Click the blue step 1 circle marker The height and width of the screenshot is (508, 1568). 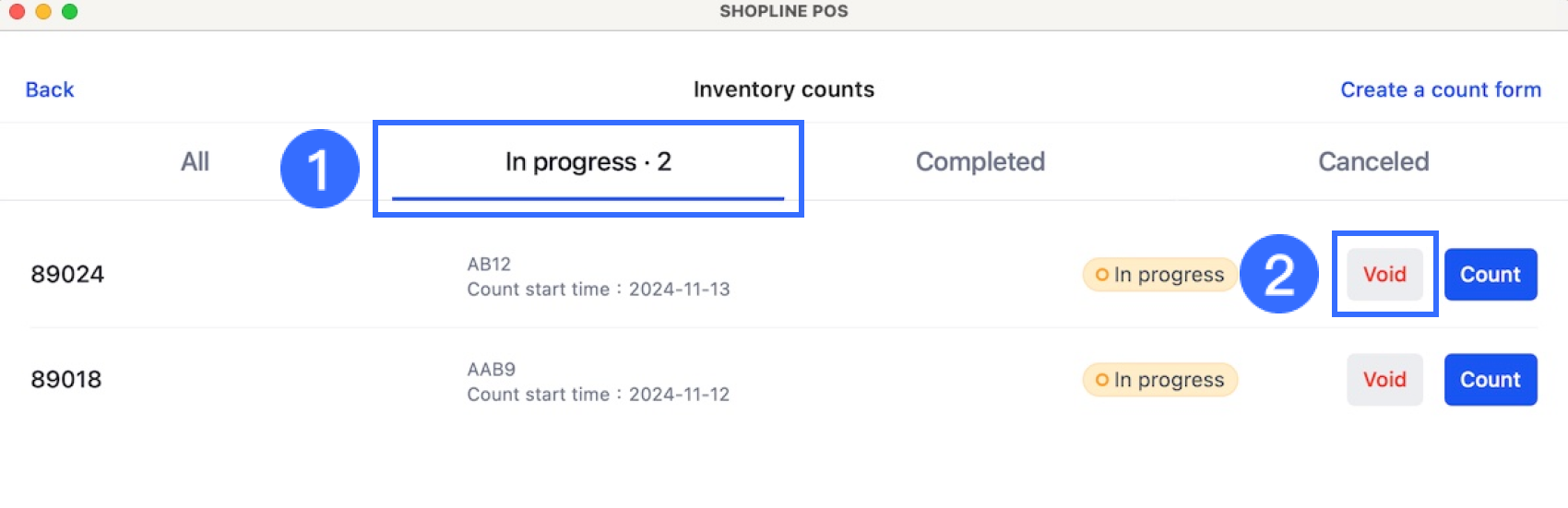[319, 169]
